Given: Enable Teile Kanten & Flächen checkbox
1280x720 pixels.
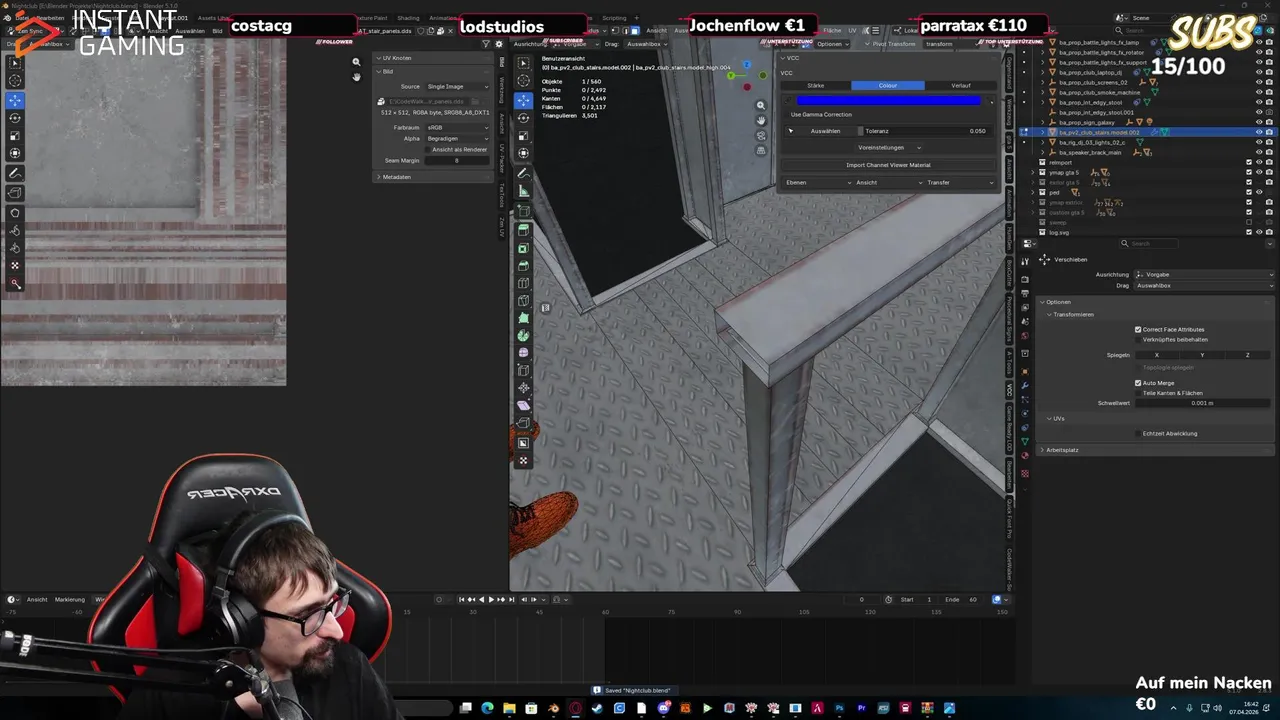Looking at the screenshot, I should [1138, 393].
